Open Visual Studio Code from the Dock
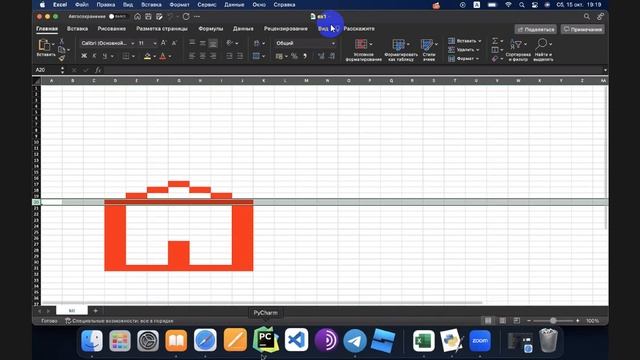This screenshot has width=640, height=360. (x=296, y=340)
